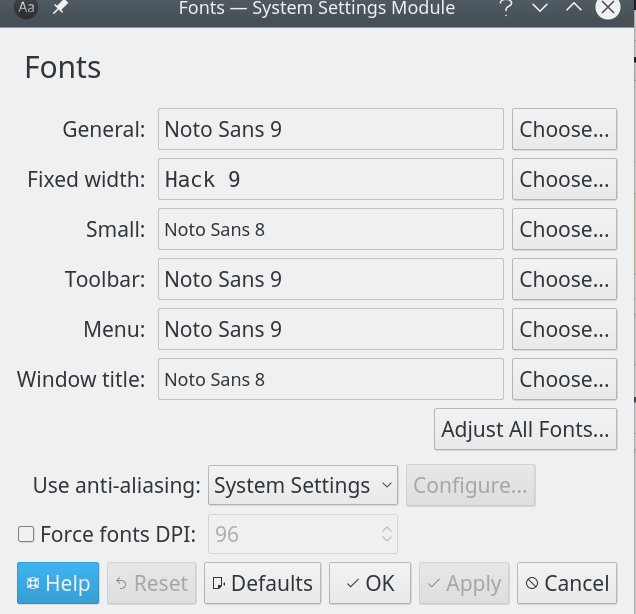Screen dimensions: 636x614
Task: Click the General: label
Action: coord(104,130)
